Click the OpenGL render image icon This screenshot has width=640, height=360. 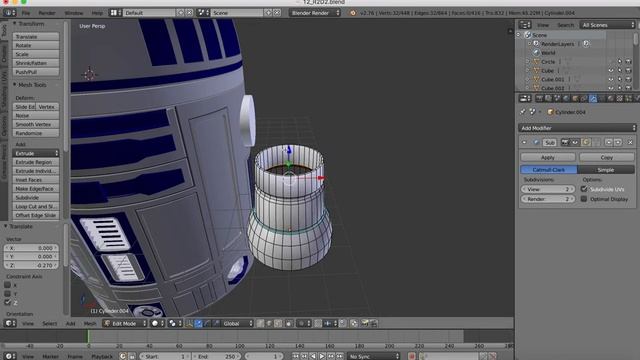[364, 323]
